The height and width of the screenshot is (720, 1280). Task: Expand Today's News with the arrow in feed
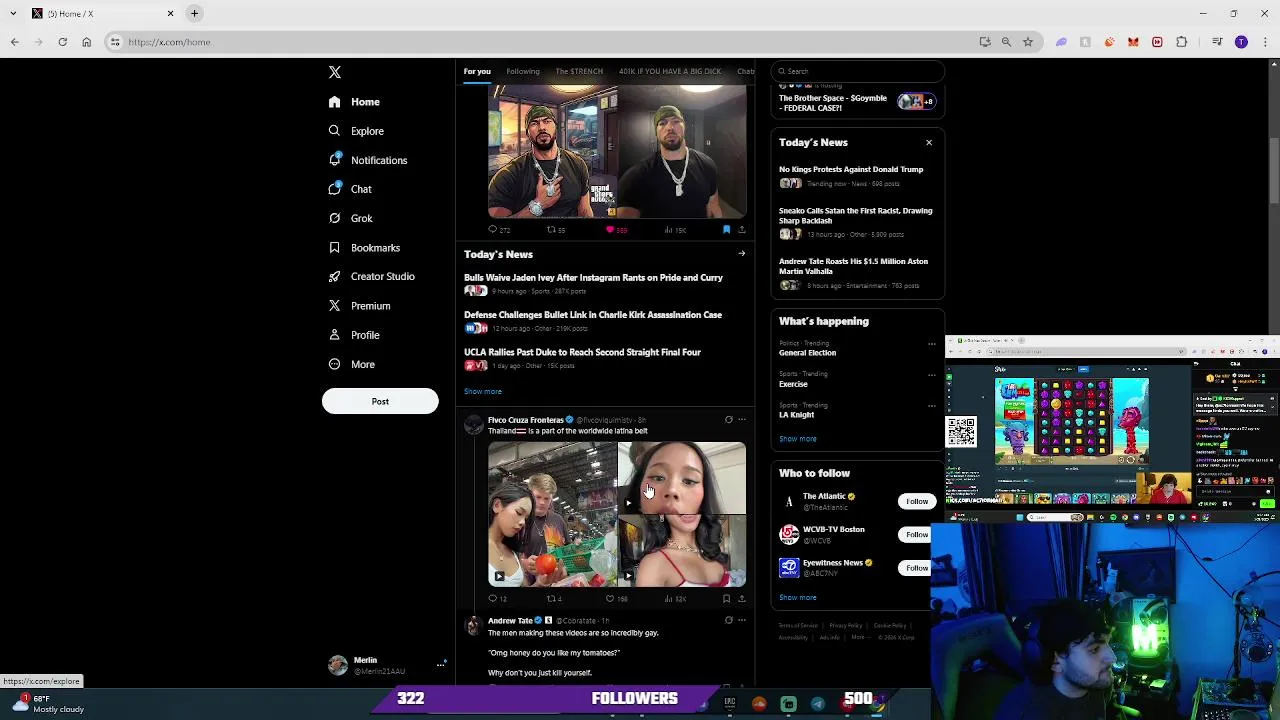click(741, 254)
